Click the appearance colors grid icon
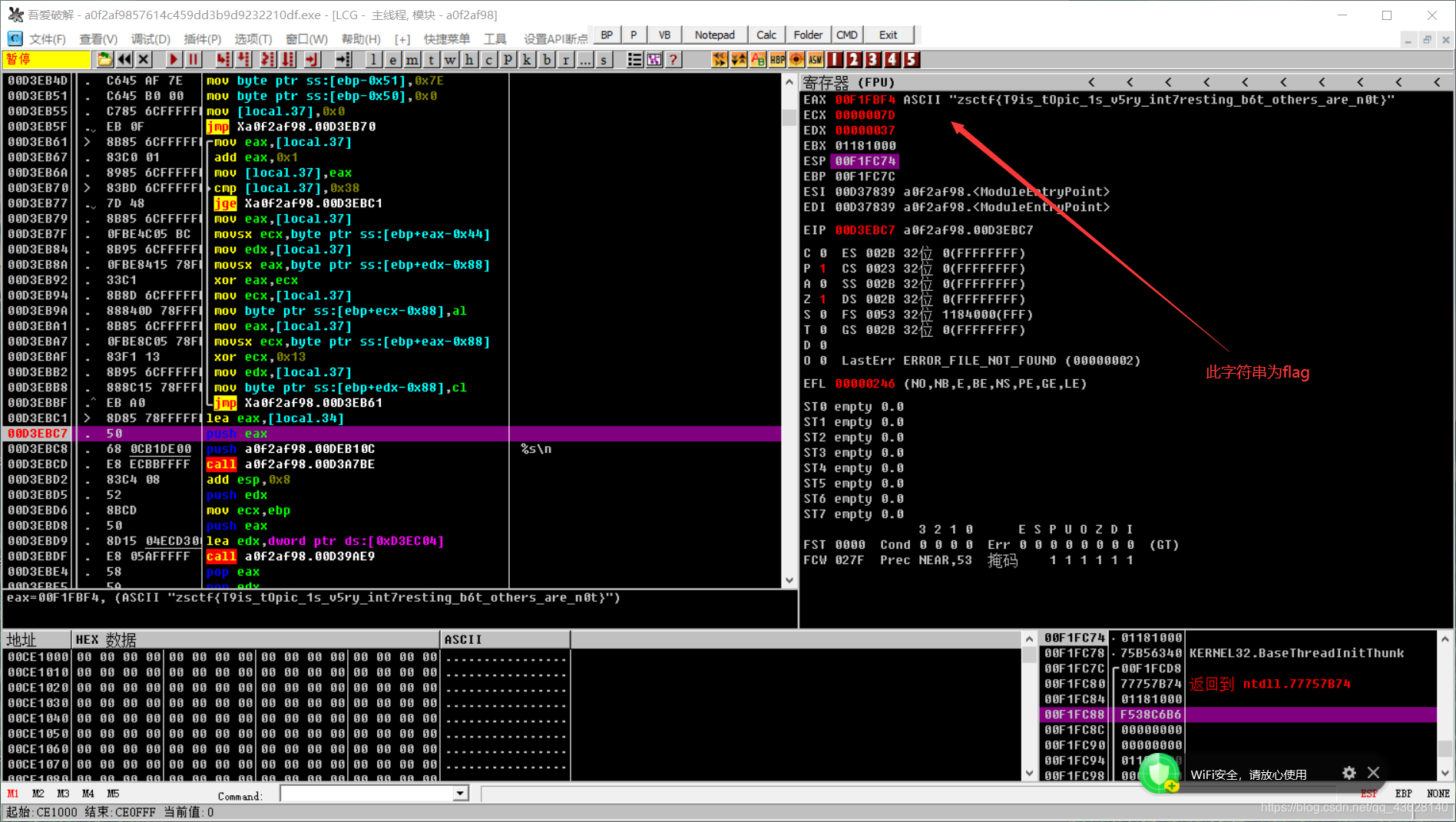Image resolution: width=1456 pixels, height=822 pixels. pos(654,59)
